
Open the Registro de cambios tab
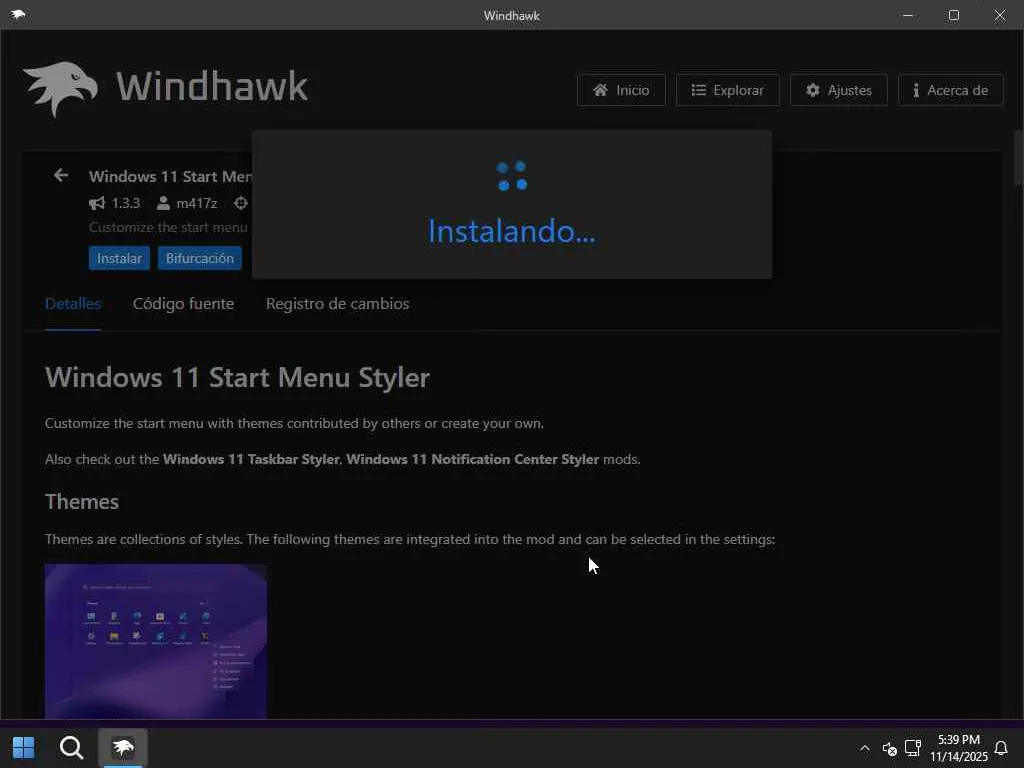338,304
